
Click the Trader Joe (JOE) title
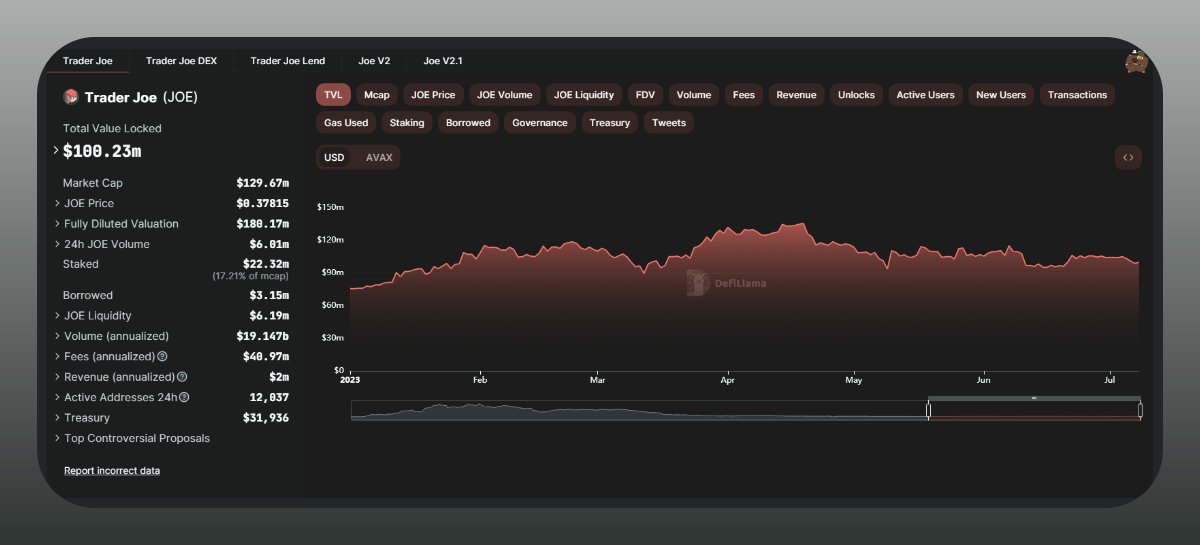[141, 97]
